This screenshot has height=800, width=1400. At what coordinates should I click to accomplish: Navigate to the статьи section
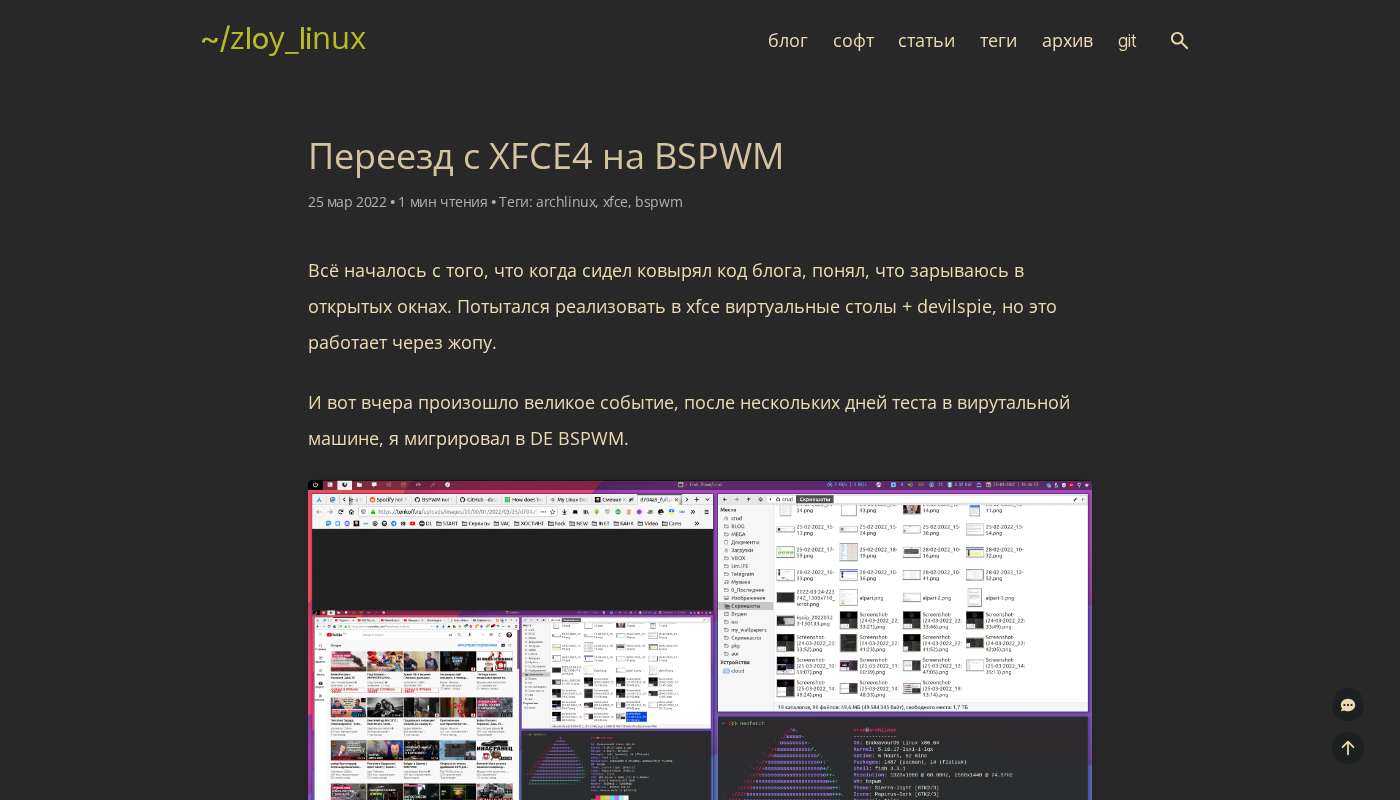pyautogui.click(x=926, y=41)
